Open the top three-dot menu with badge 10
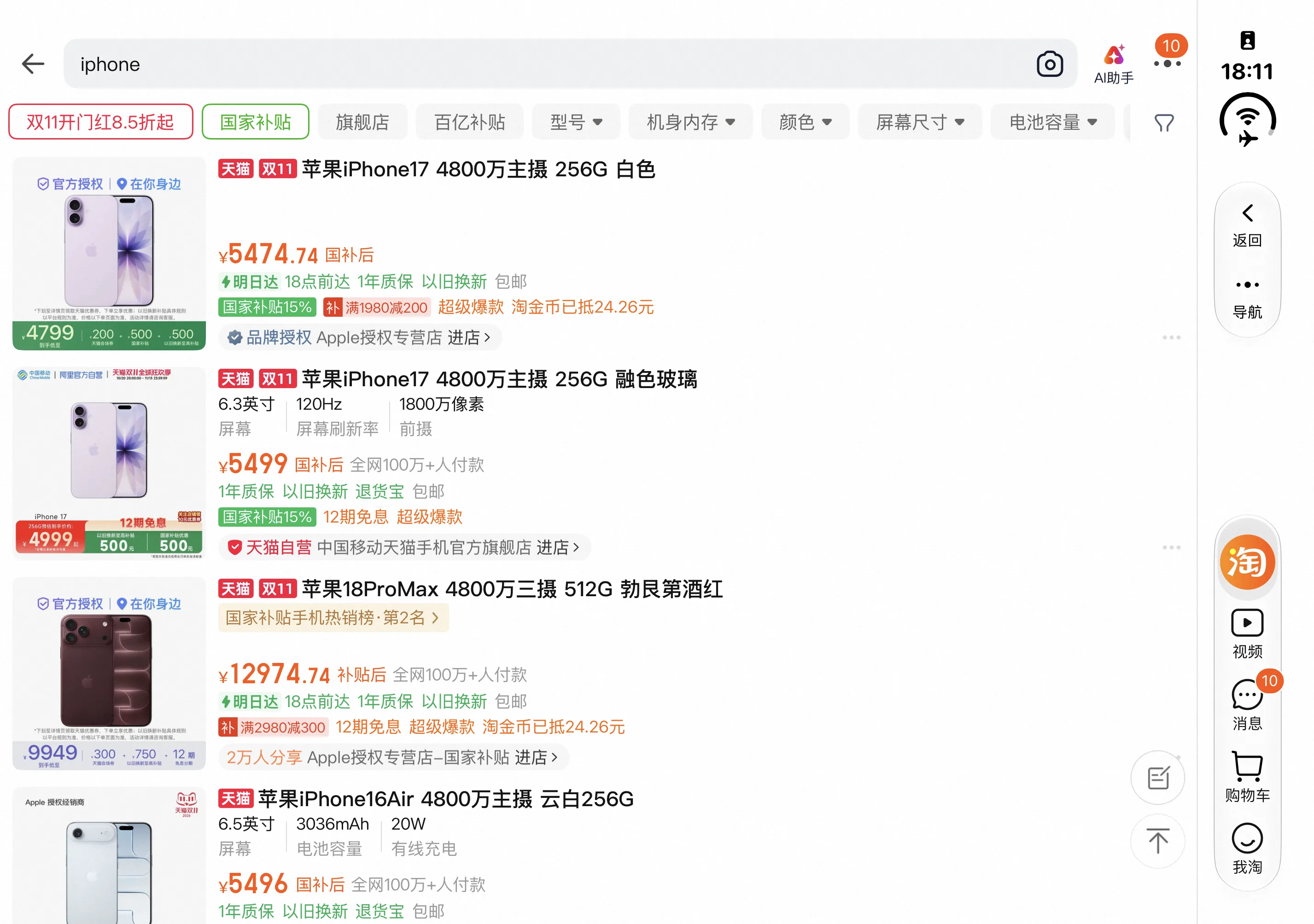The width and height of the screenshot is (1314, 924). click(1167, 63)
